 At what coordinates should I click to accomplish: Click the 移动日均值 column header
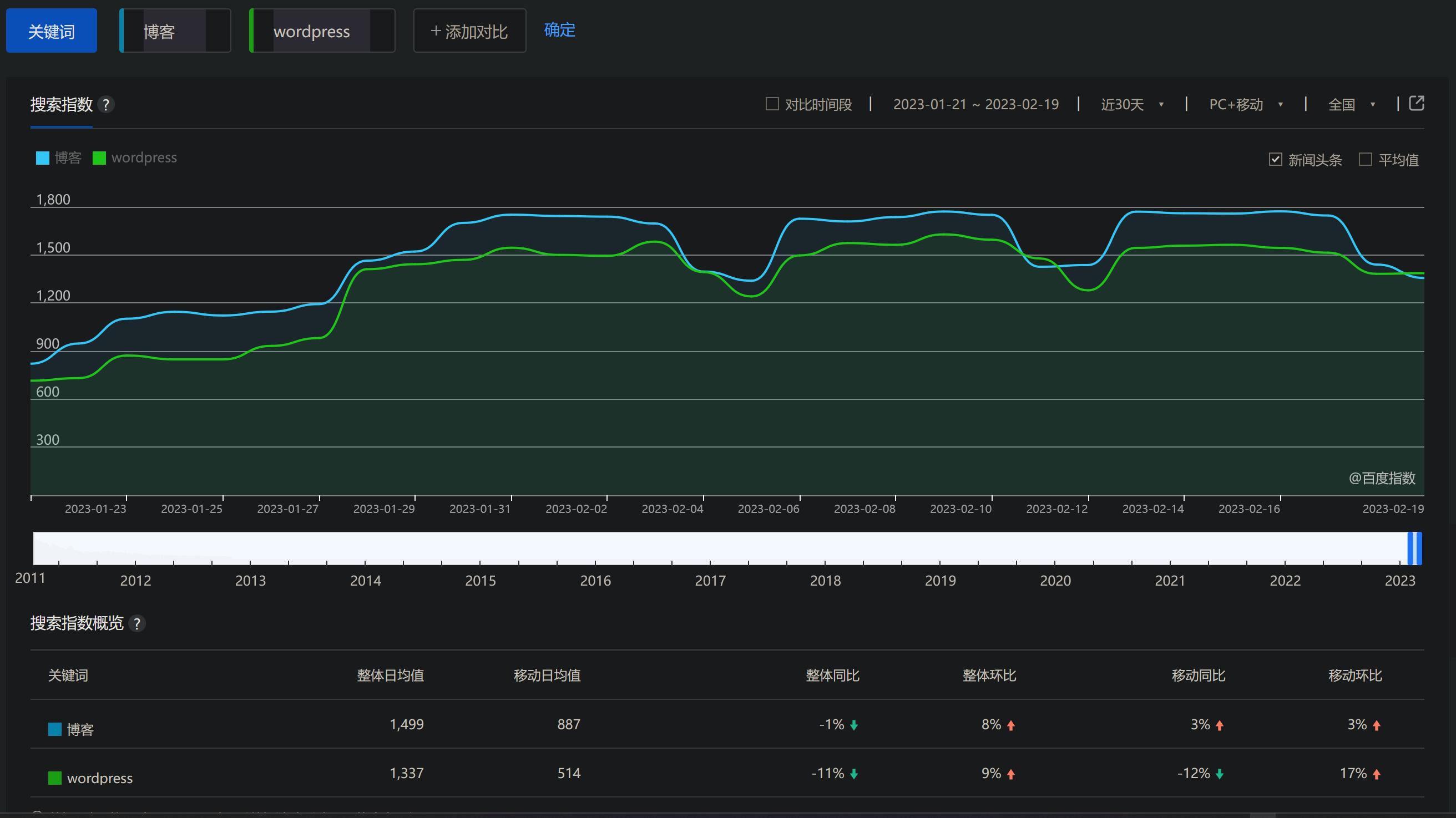click(x=547, y=675)
